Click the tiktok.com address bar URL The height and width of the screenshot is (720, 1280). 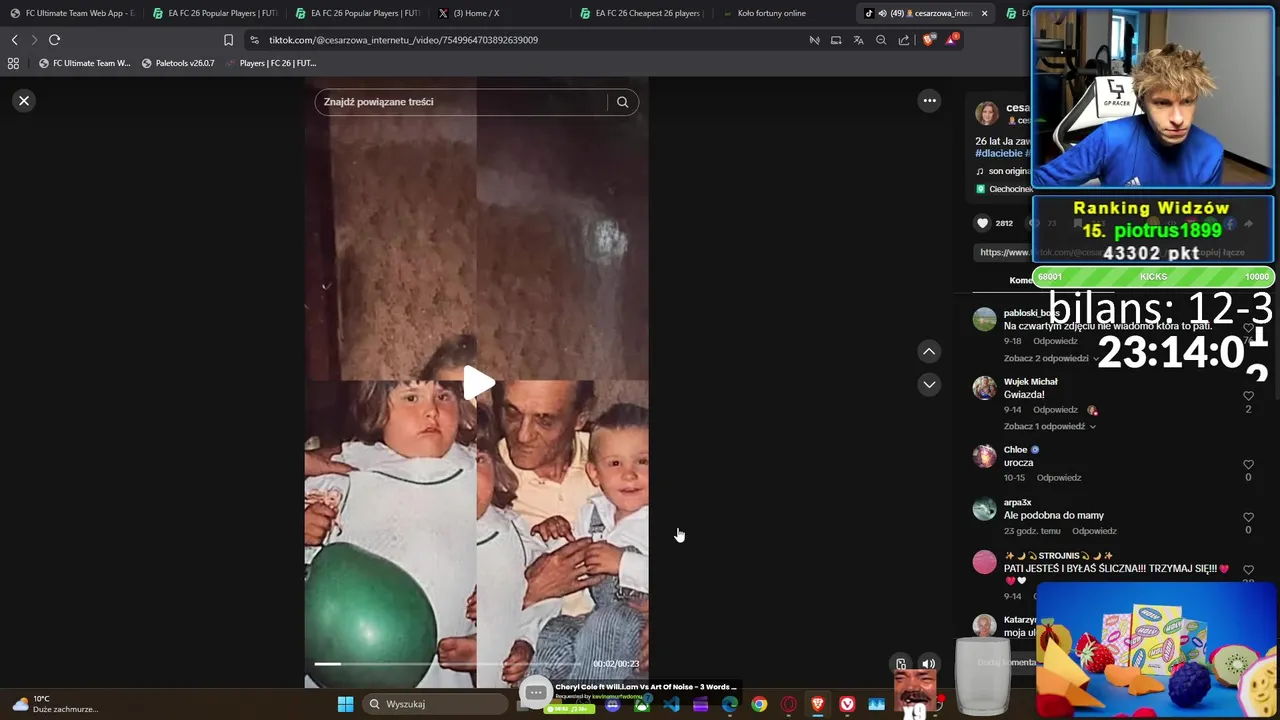tap(403, 40)
